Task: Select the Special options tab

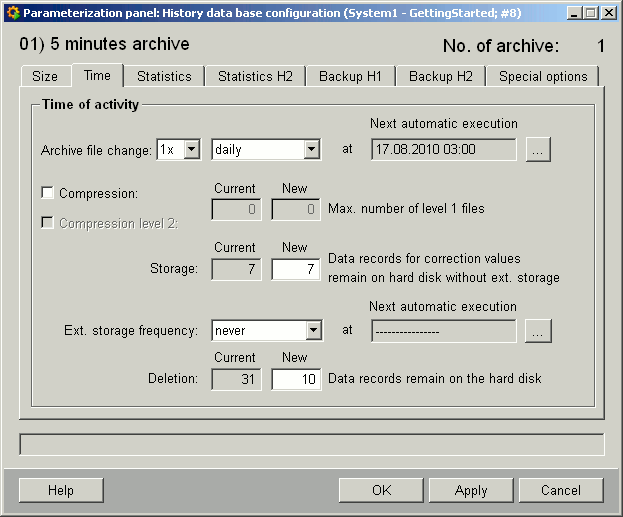Action: [543, 76]
